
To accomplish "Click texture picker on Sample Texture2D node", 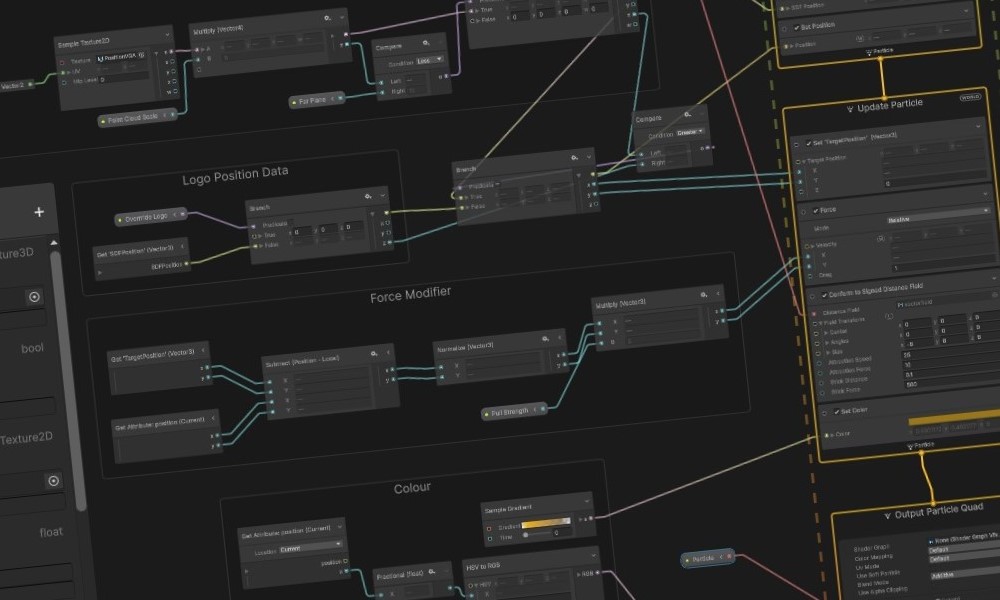I will pyautogui.click(x=142, y=55).
